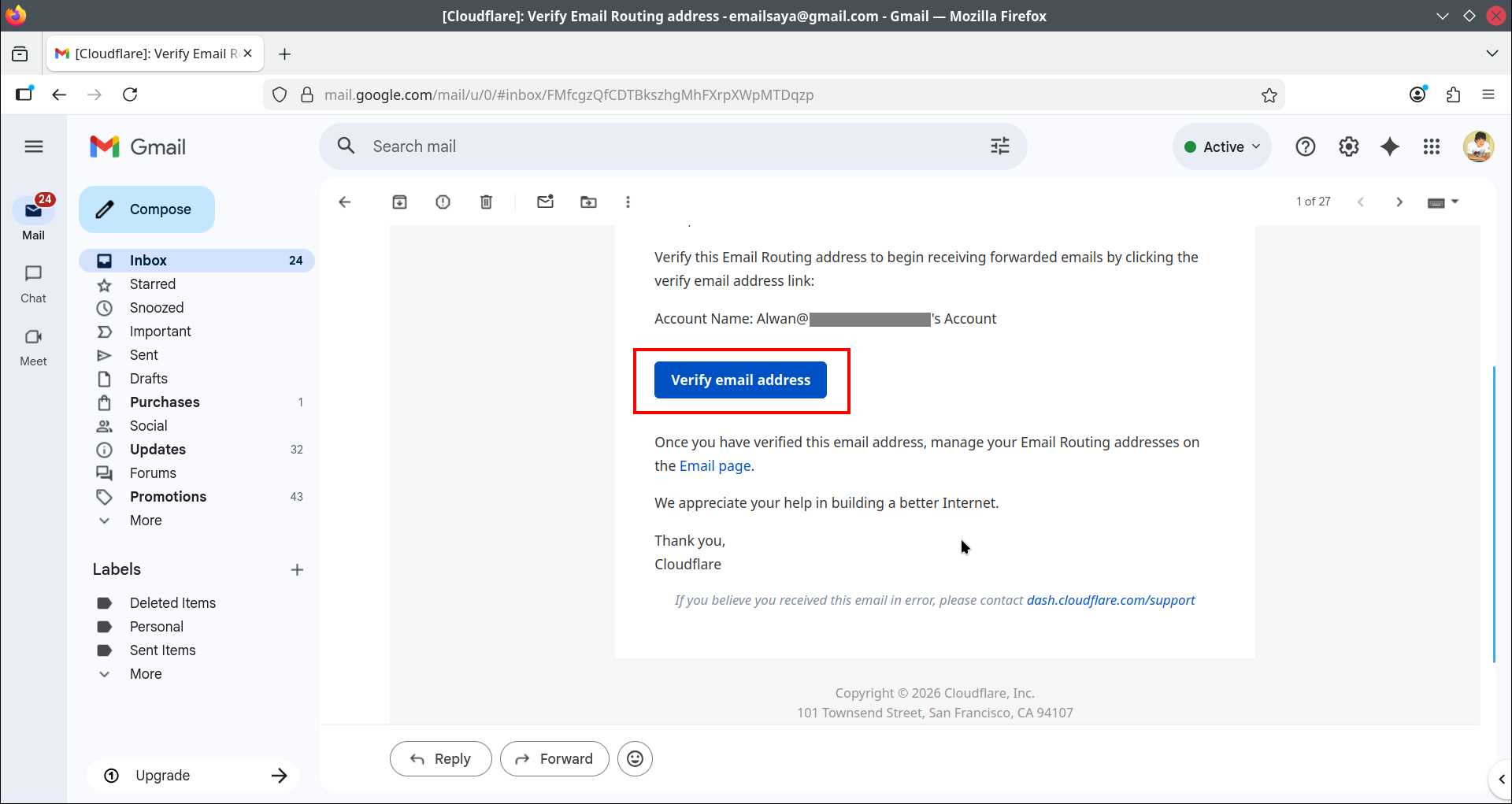Delete the email using the trash icon
This screenshot has width=1512, height=804.
pyautogui.click(x=486, y=202)
